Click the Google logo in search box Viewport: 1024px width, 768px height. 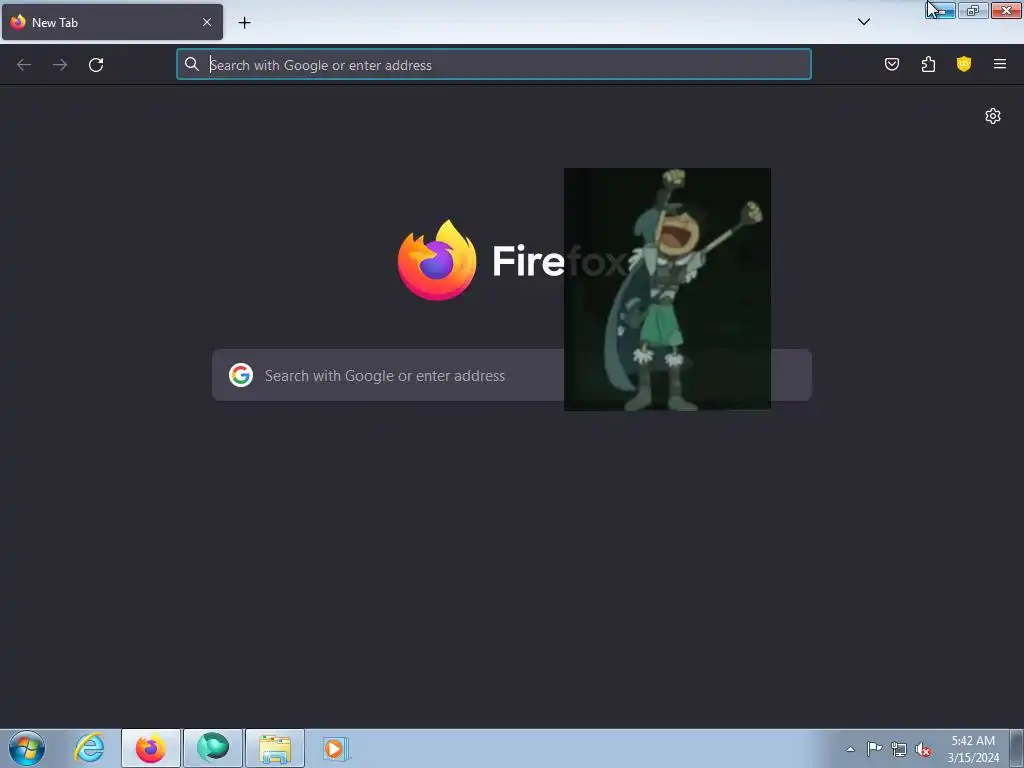(x=241, y=376)
